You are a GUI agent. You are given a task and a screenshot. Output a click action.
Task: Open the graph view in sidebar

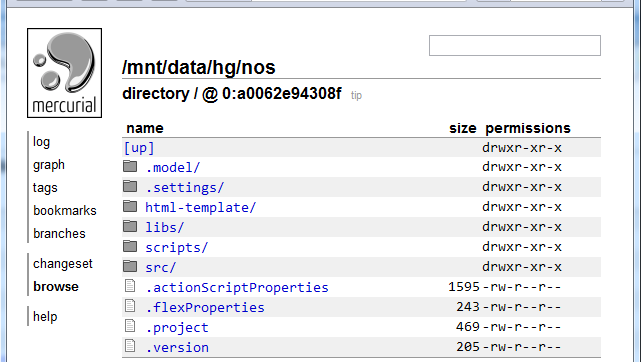tap(49, 165)
